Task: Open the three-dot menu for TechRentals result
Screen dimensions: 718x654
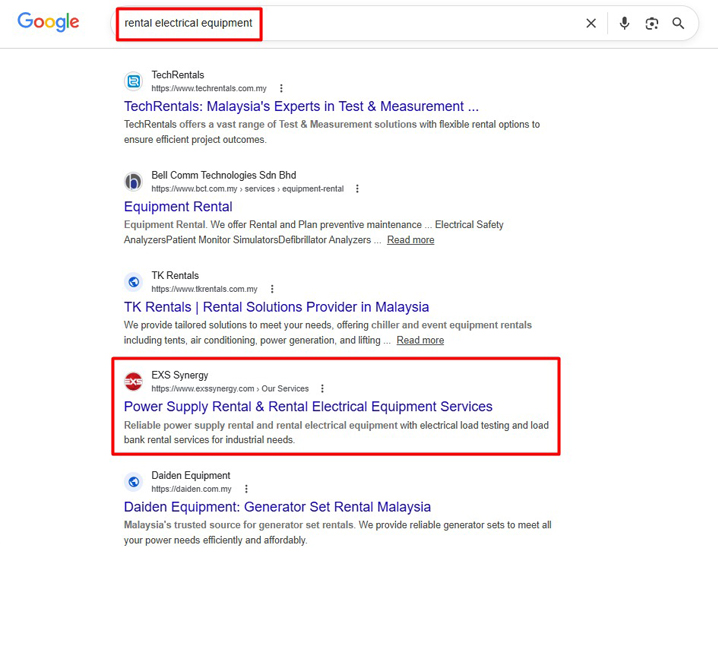Action: click(281, 88)
